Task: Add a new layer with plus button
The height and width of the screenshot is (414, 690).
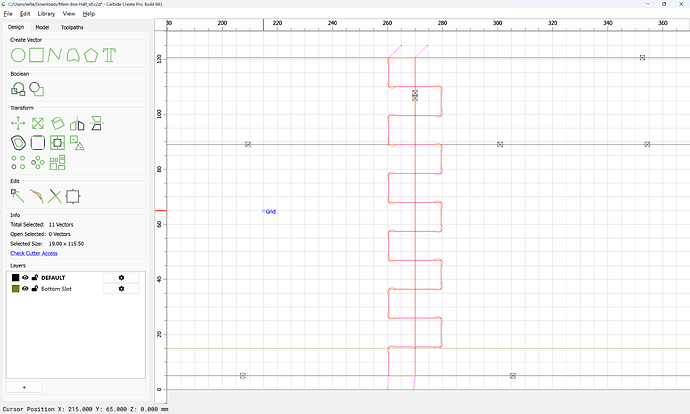Action: click(24, 387)
